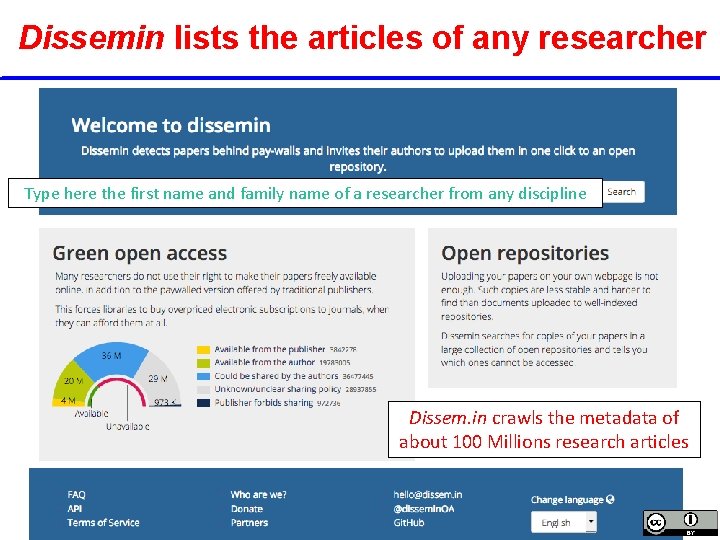This screenshot has height=540, width=720.
Task: Click the Welcome to dissemin heading
Action: (x=171, y=125)
